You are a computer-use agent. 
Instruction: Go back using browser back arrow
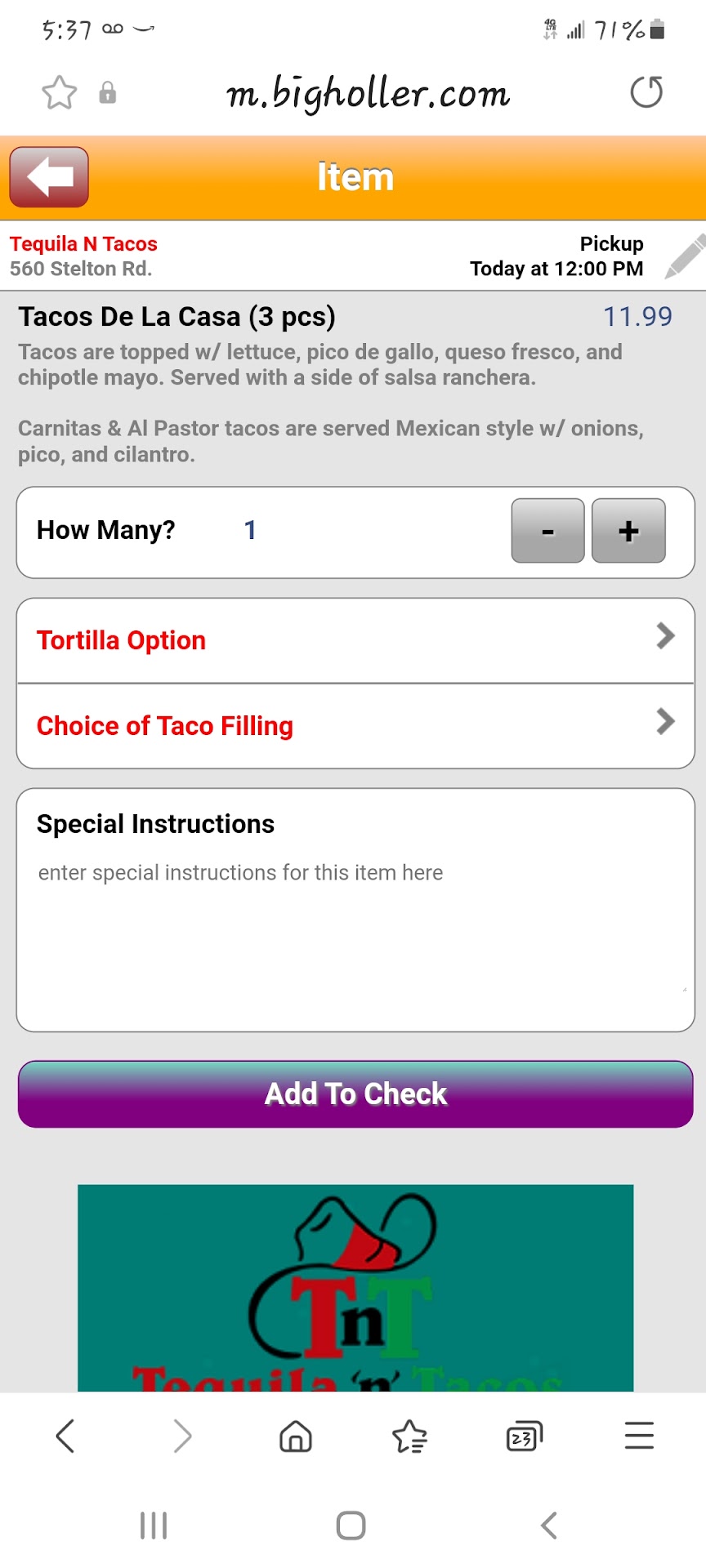point(65,1436)
